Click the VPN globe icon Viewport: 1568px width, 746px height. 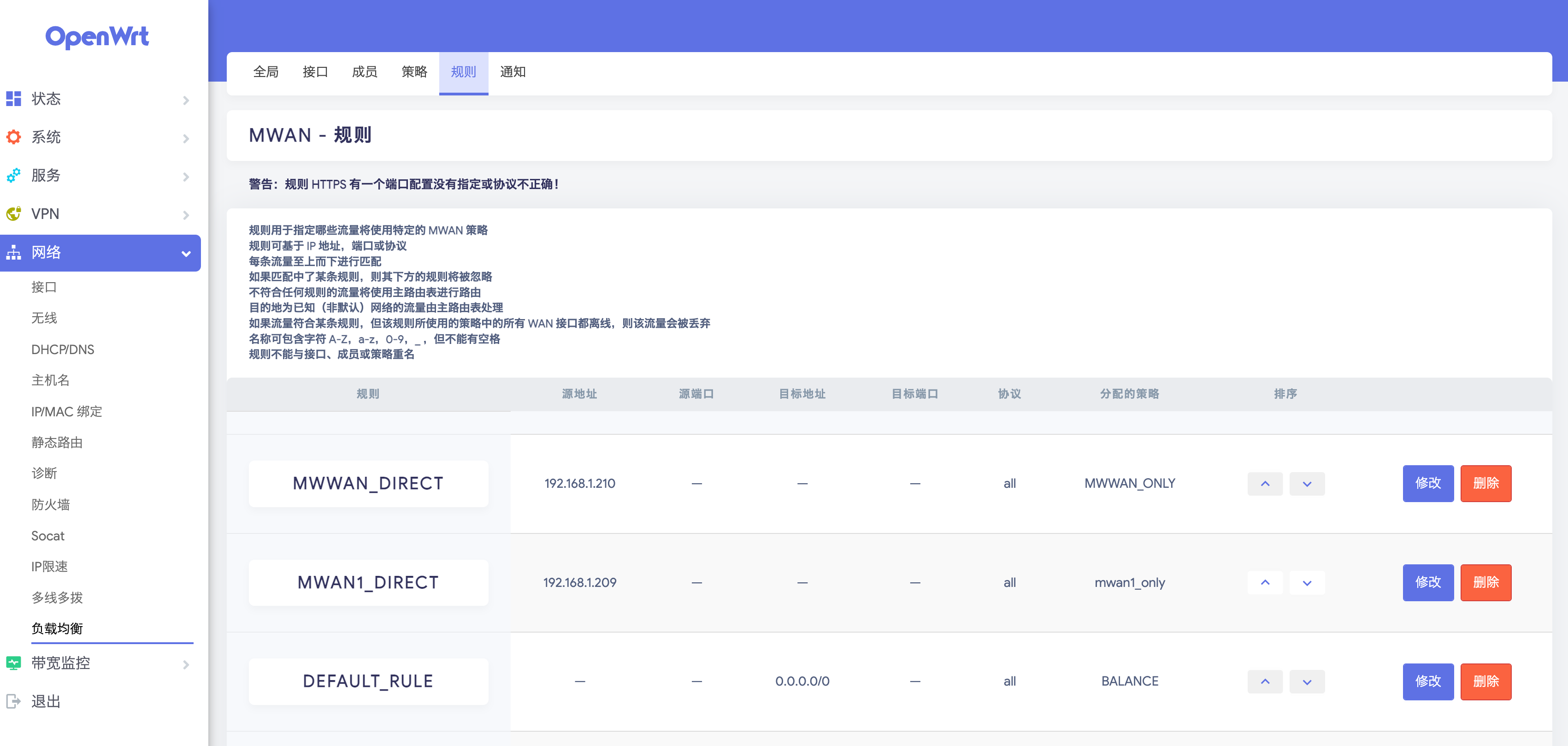coord(13,214)
